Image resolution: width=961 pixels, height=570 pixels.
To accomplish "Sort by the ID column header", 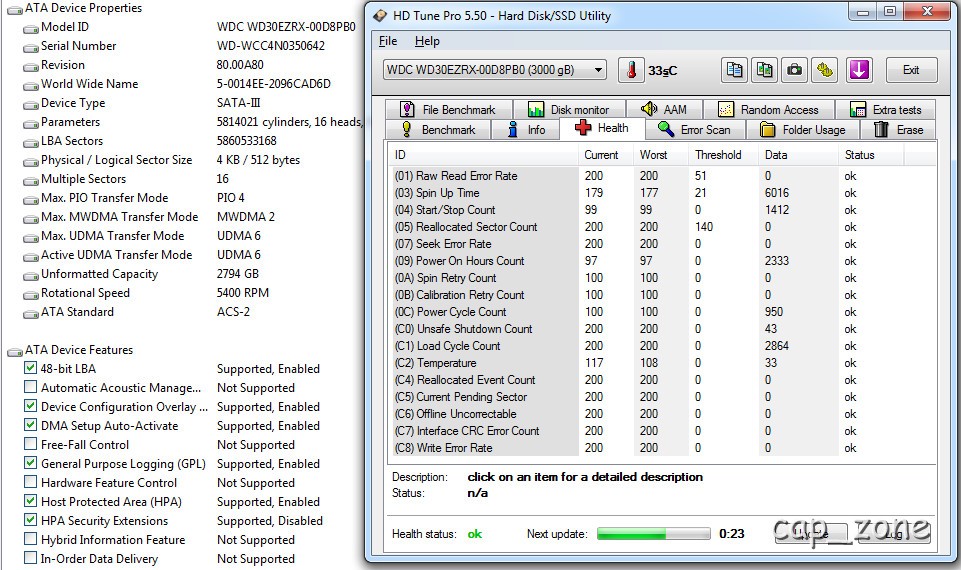I will pos(484,155).
